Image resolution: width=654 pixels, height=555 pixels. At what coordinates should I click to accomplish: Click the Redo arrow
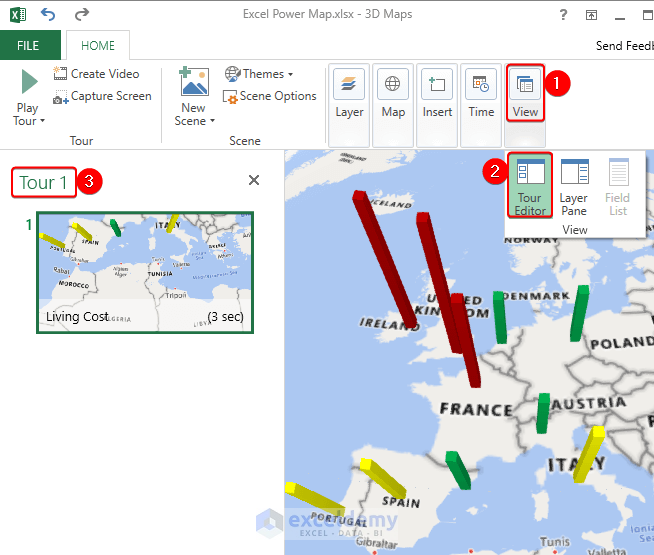82,15
